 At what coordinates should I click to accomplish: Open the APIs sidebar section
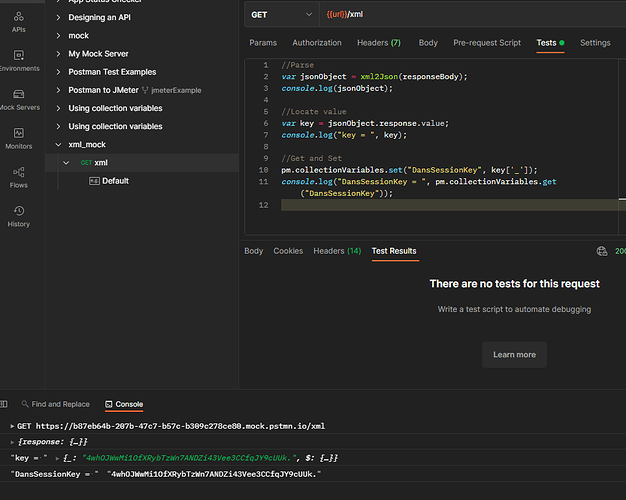[18, 22]
